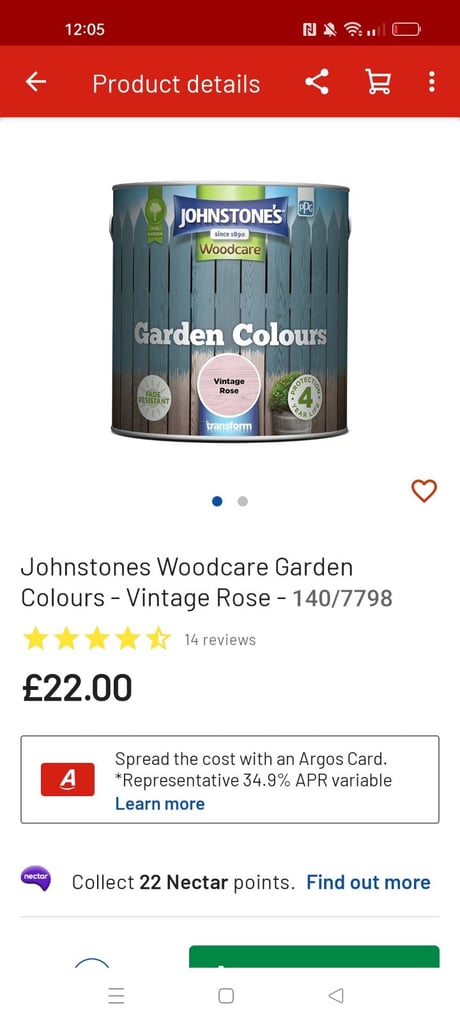The width and height of the screenshot is (460, 1024).
Task: Tap the Product details header title
Action: click(176, 84)
